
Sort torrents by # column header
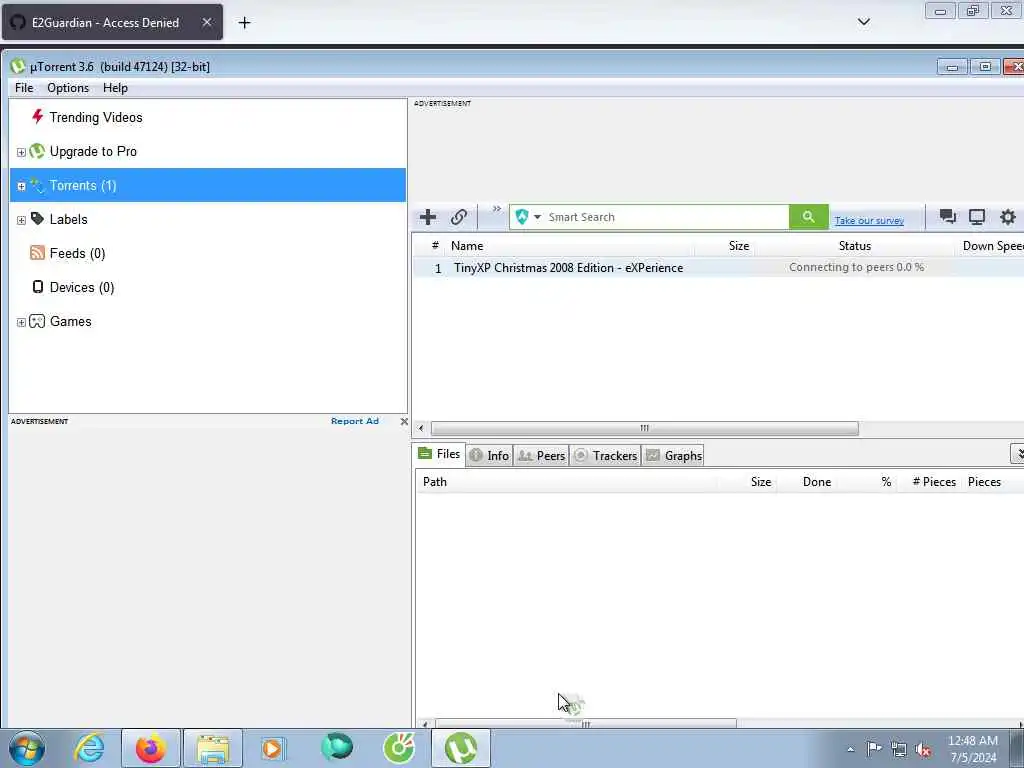point(435,246)
